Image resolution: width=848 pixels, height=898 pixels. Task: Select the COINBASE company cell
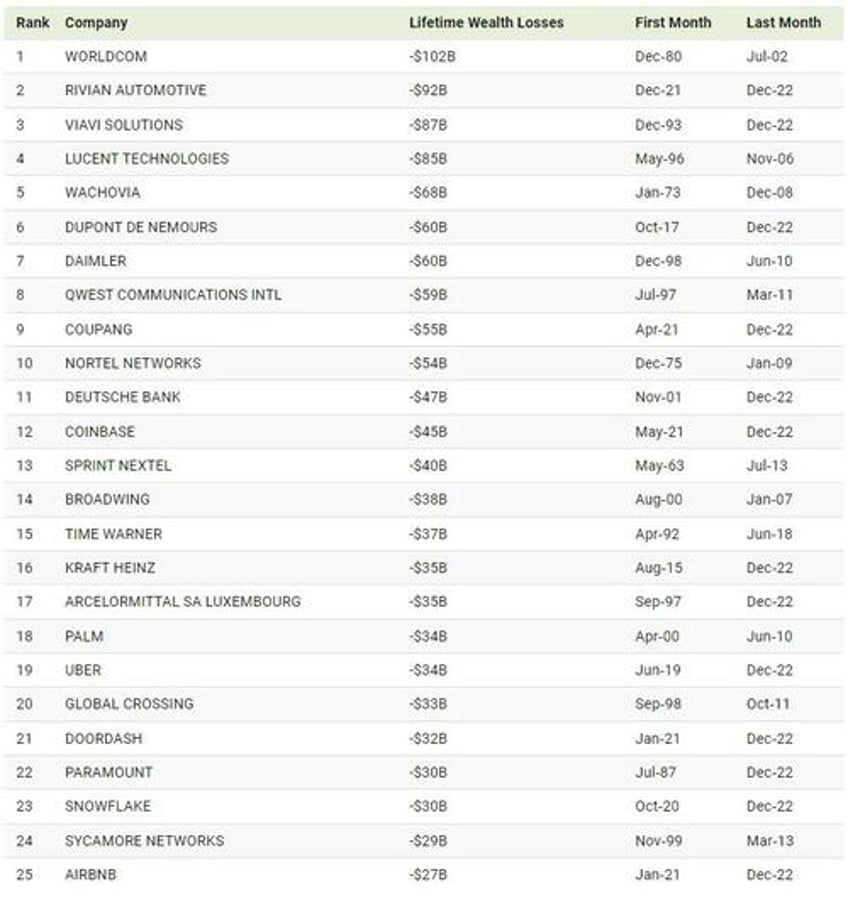point(100,431)
